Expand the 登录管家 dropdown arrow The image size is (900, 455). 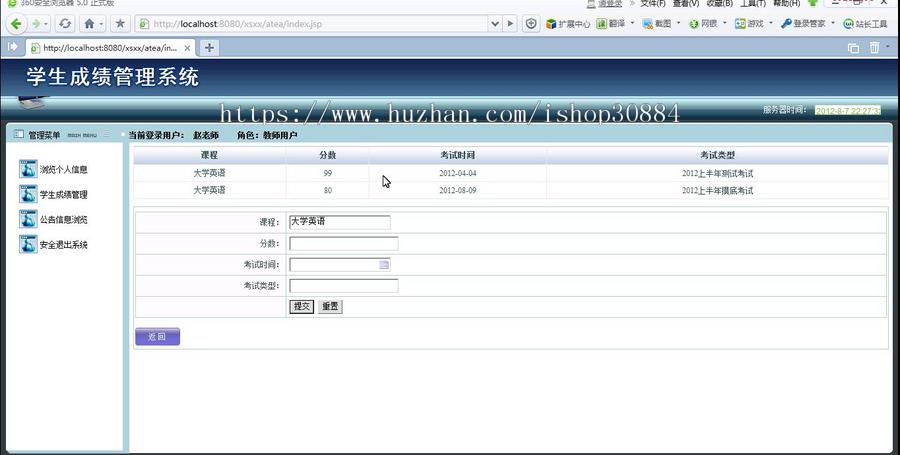(x=833, y=24)
